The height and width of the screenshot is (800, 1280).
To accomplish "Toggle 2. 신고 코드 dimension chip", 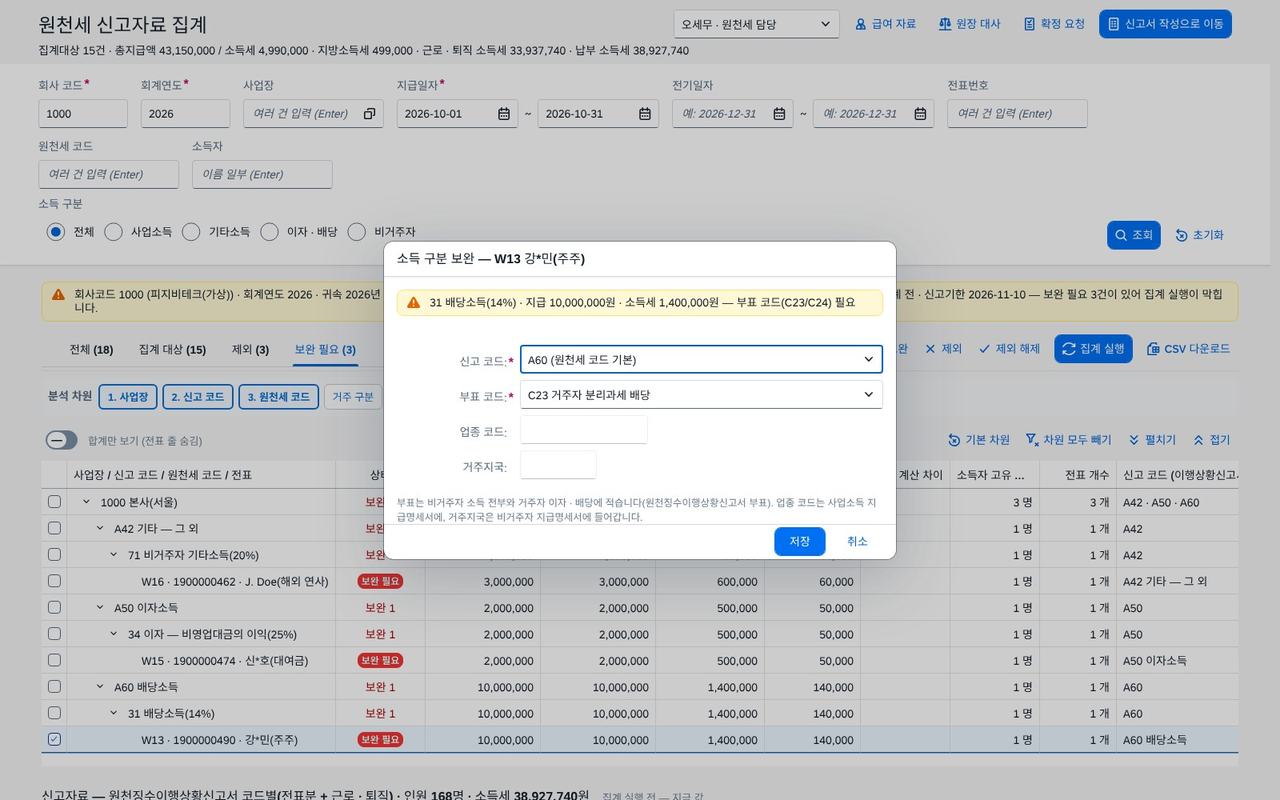I will pos(197,397).
